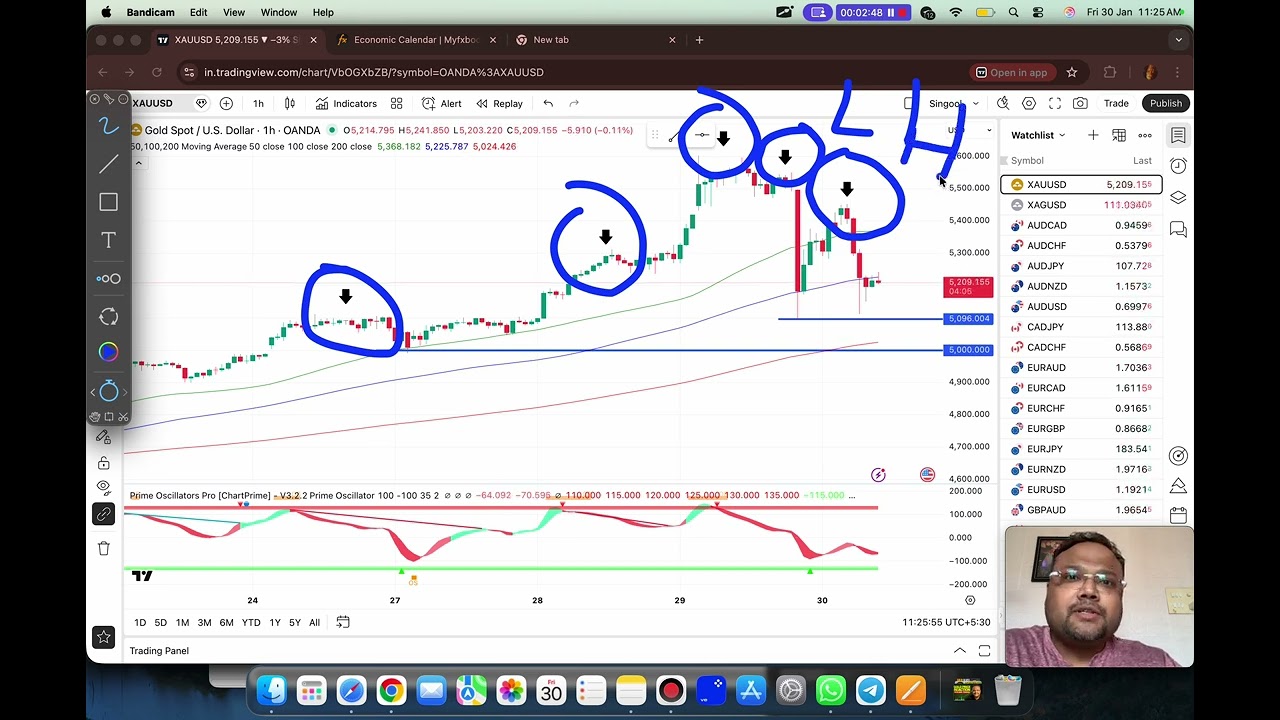Expand the Watchlist dropdown
Viewport: 1280px width, 720px height.
(x=1038, y=135)
